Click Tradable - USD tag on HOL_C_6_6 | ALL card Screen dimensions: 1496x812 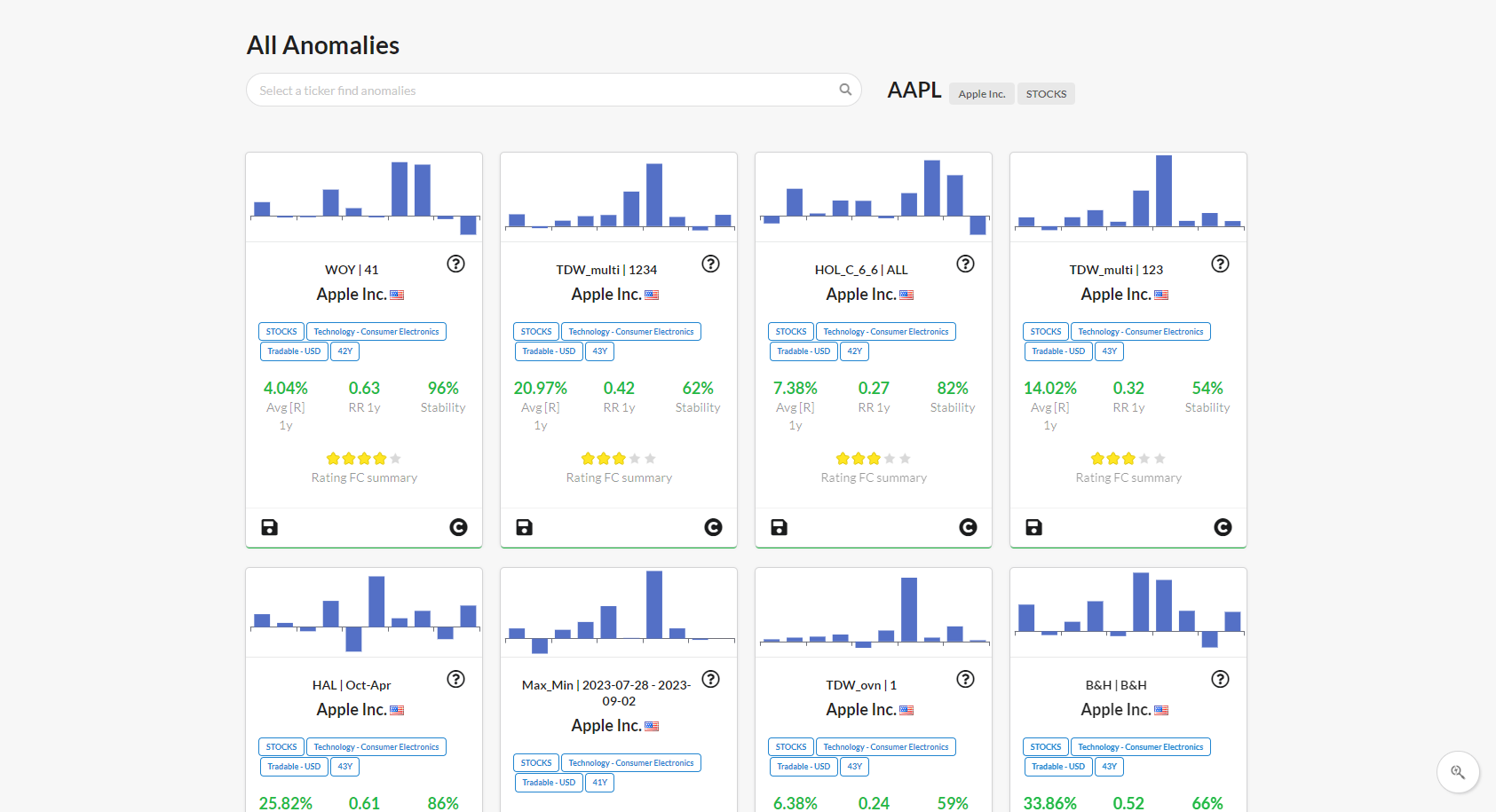(x=803, y=351)
